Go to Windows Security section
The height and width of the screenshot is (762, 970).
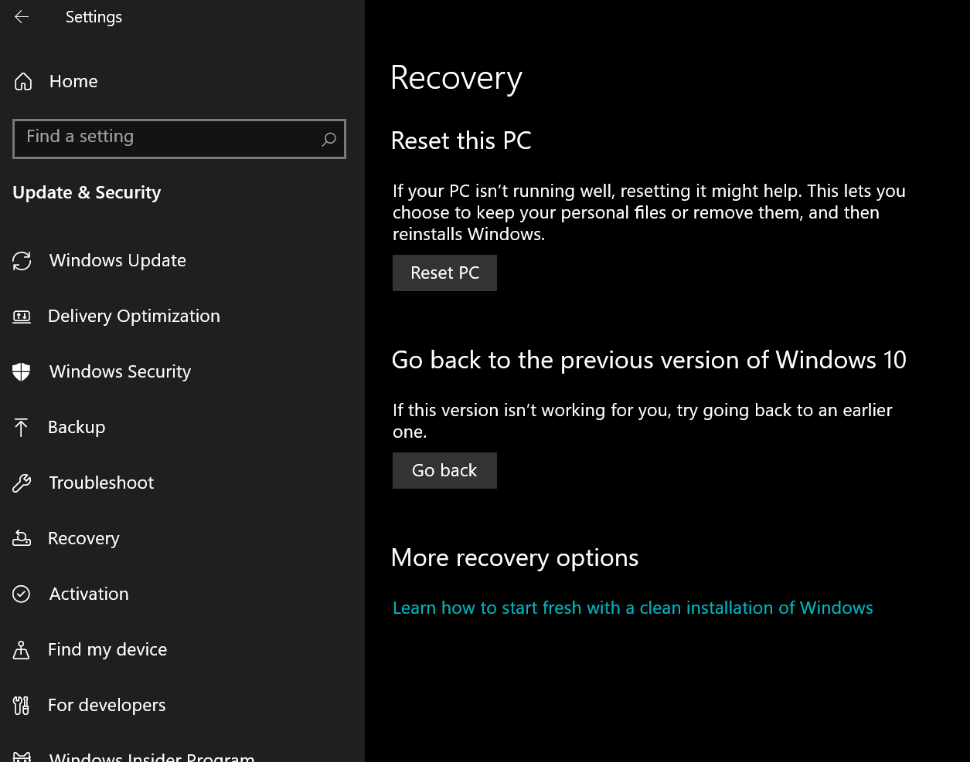click(120, 372)
